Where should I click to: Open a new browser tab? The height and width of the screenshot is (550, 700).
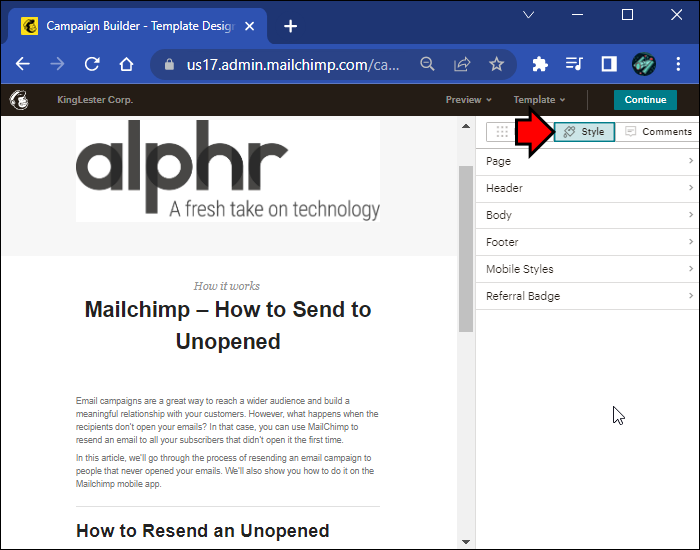pyautogui.click(x=290, y=26)
